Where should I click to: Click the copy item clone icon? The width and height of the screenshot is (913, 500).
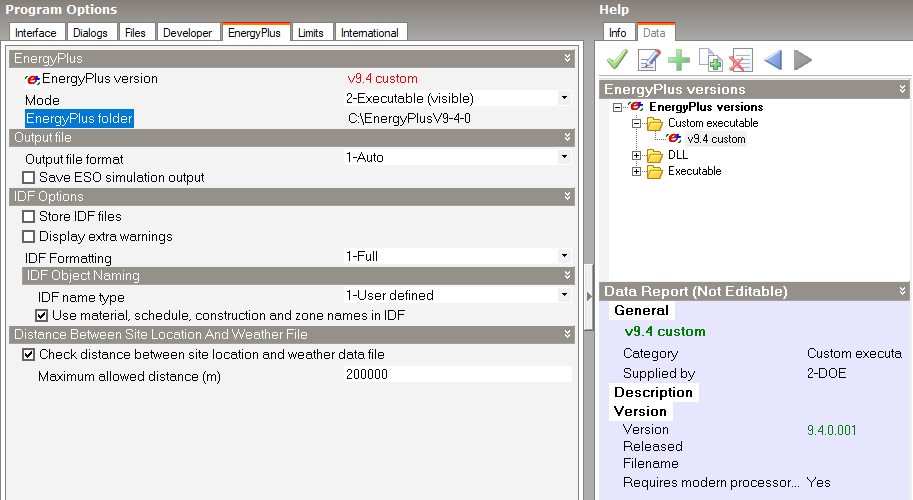711,61
